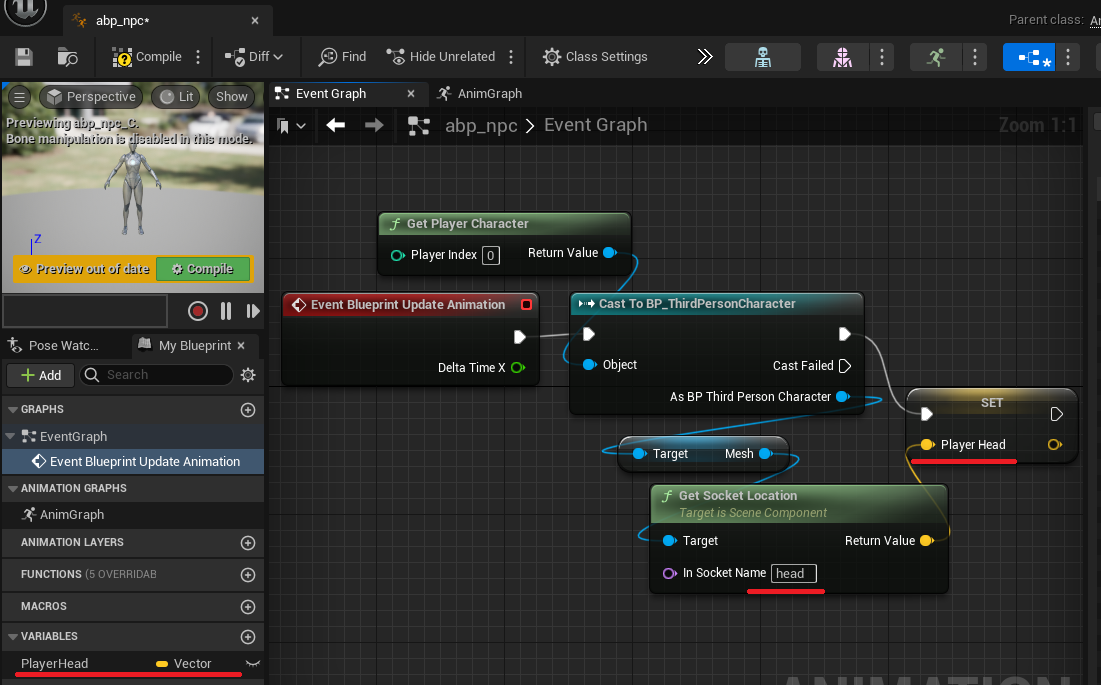1101x685 pixels.
Task: Collapse ANIMATION GRAPHS section
Action: coord(13,488)
